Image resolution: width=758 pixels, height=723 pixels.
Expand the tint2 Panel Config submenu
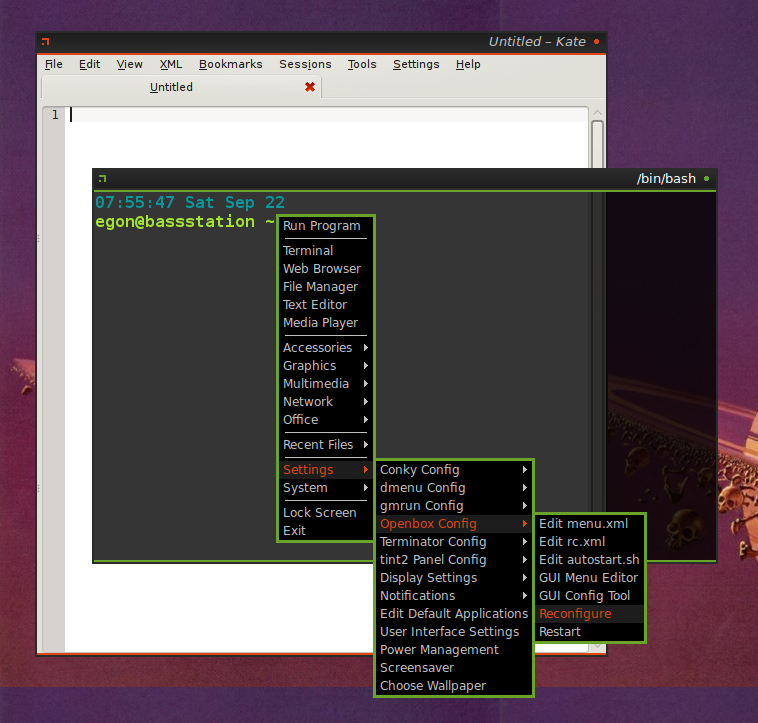[454, 559]
